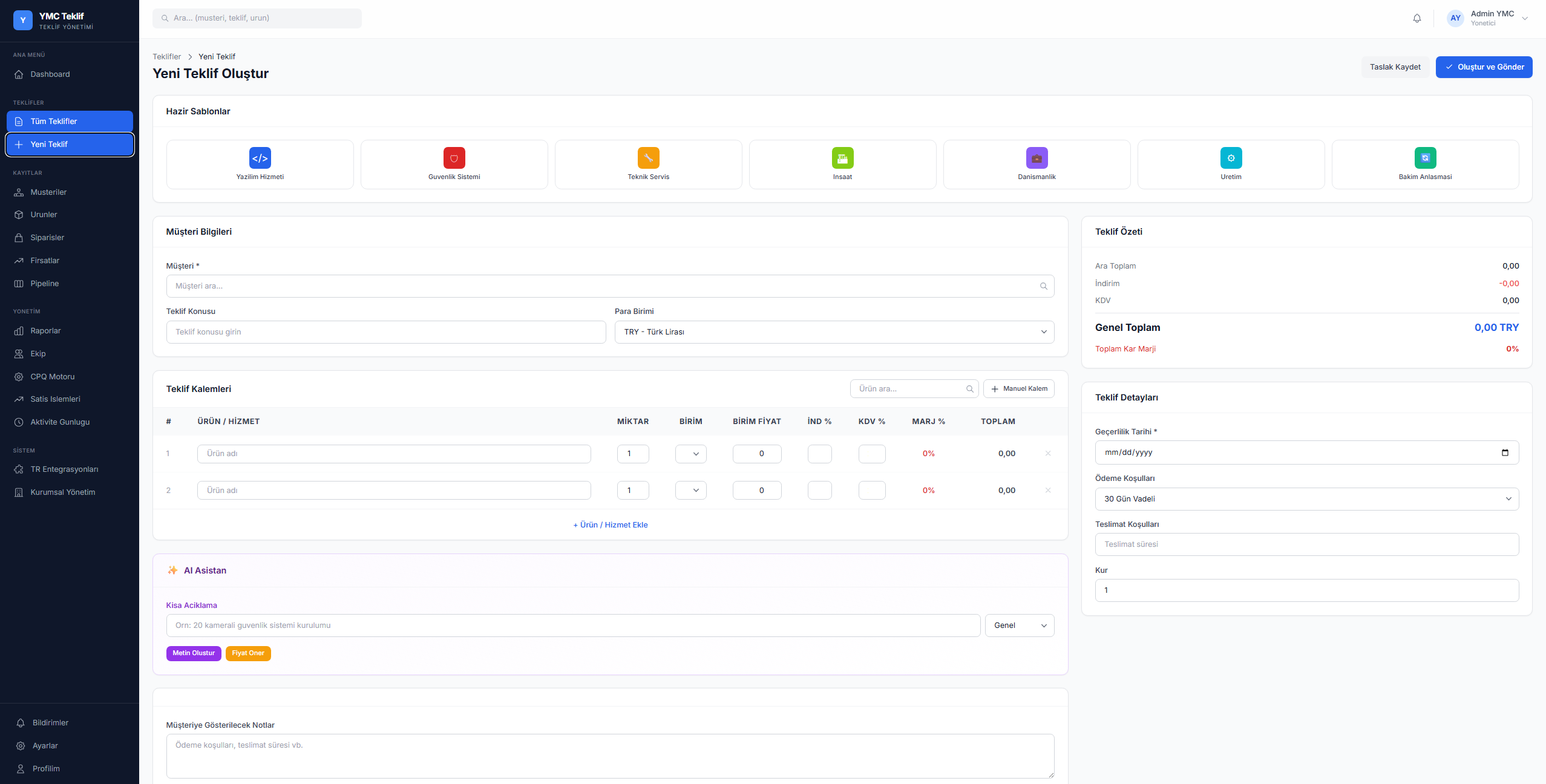Focus row 1 KDV % field
Image resolution: width=1546 pixels, height=784 pixels.
(x=872, y=454)
